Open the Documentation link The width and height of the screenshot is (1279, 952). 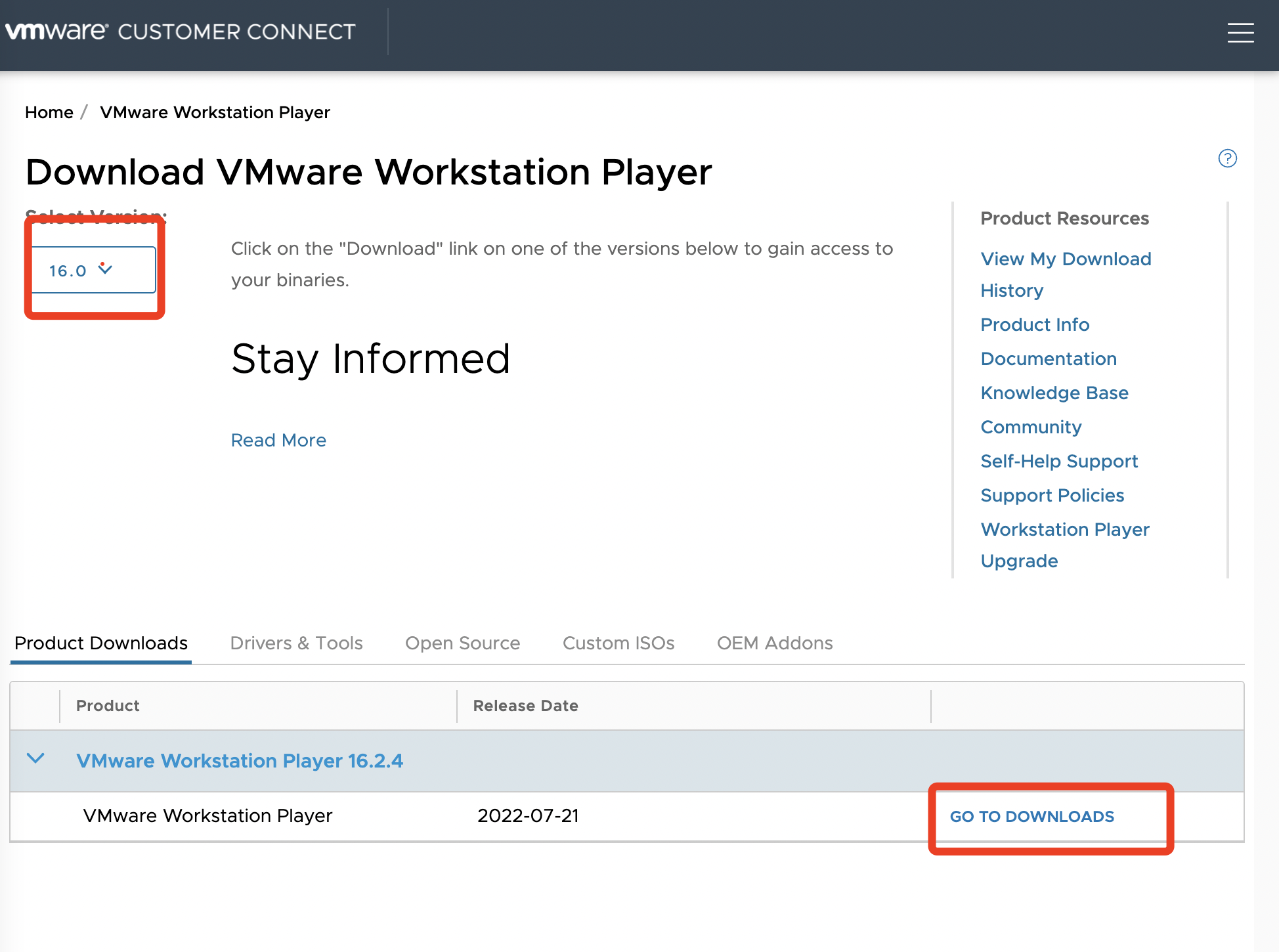pos(1049,358)
